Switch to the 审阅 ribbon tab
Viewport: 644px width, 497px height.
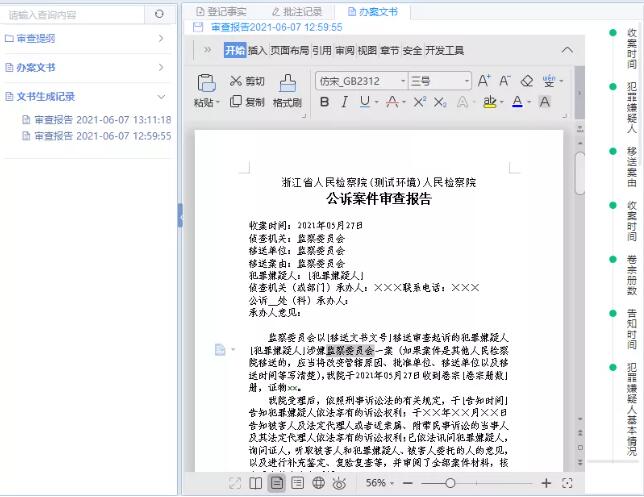click(345, 50)
